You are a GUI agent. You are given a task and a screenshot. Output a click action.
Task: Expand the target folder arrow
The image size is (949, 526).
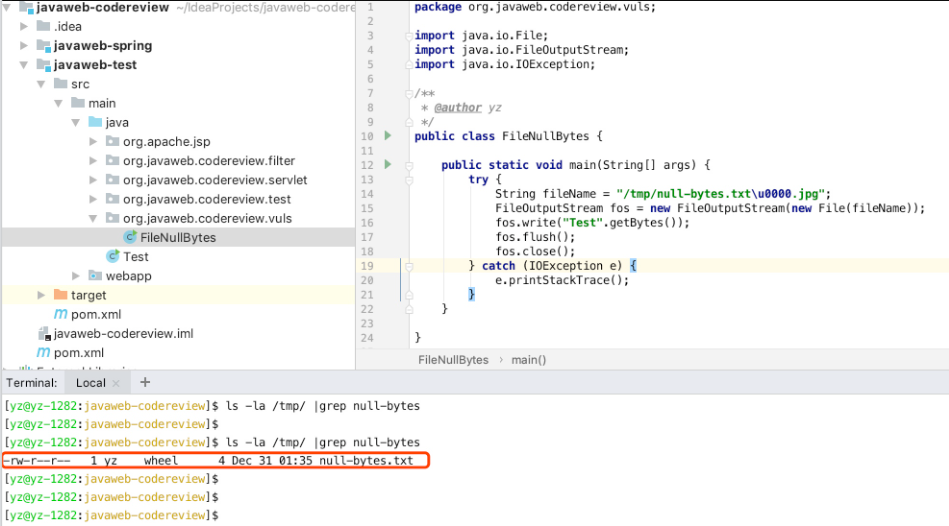click(x=41, y=295)
